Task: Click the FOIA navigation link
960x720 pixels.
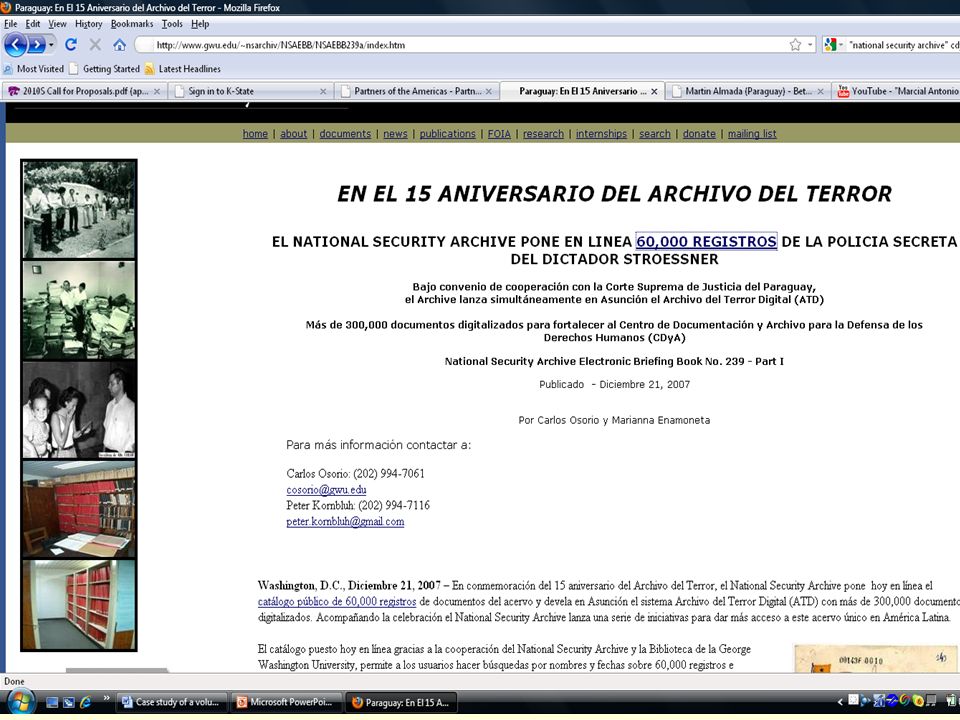Action: [x=499, y=133]
